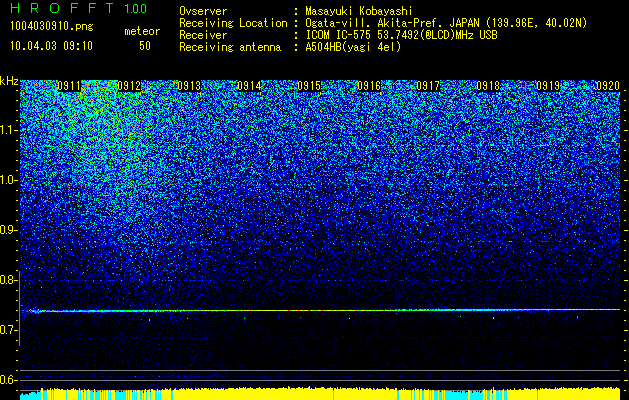Click the 0915 time marker
This screenshot has width=629, height=400.
[x=309, y=86]
